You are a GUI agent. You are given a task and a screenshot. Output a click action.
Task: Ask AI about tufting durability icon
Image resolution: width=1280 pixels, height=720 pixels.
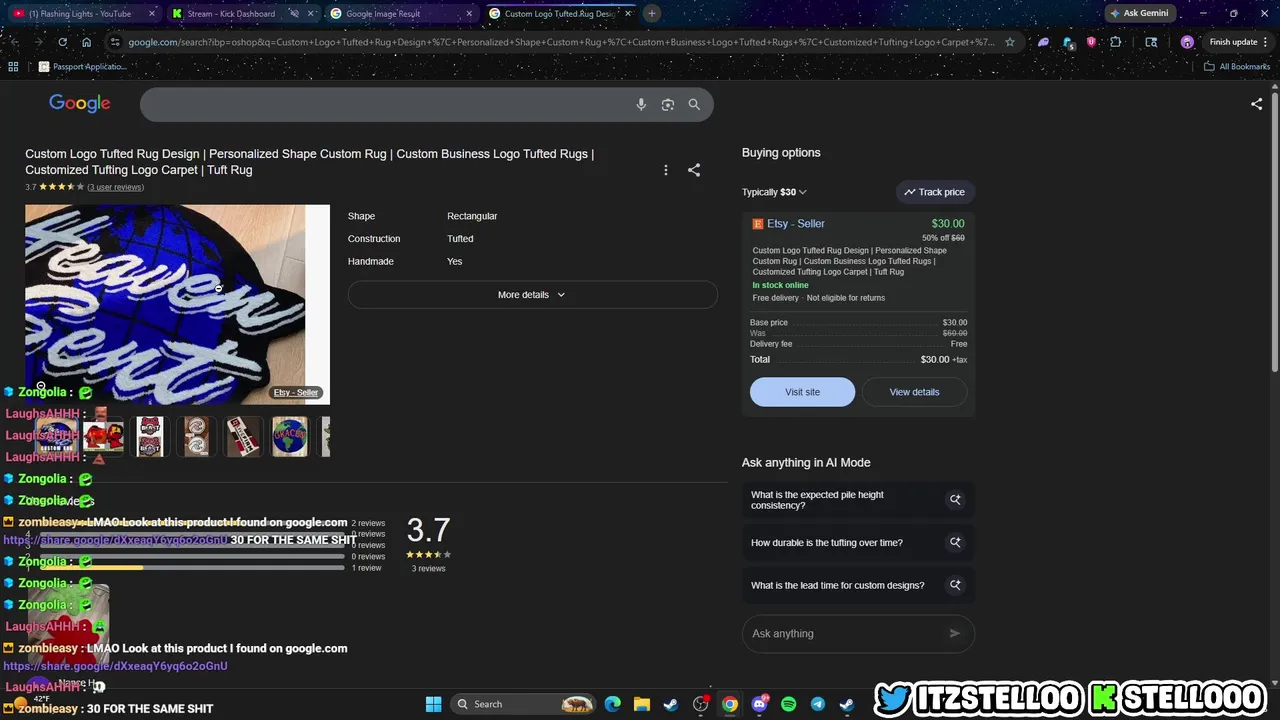tap(955, 542)
